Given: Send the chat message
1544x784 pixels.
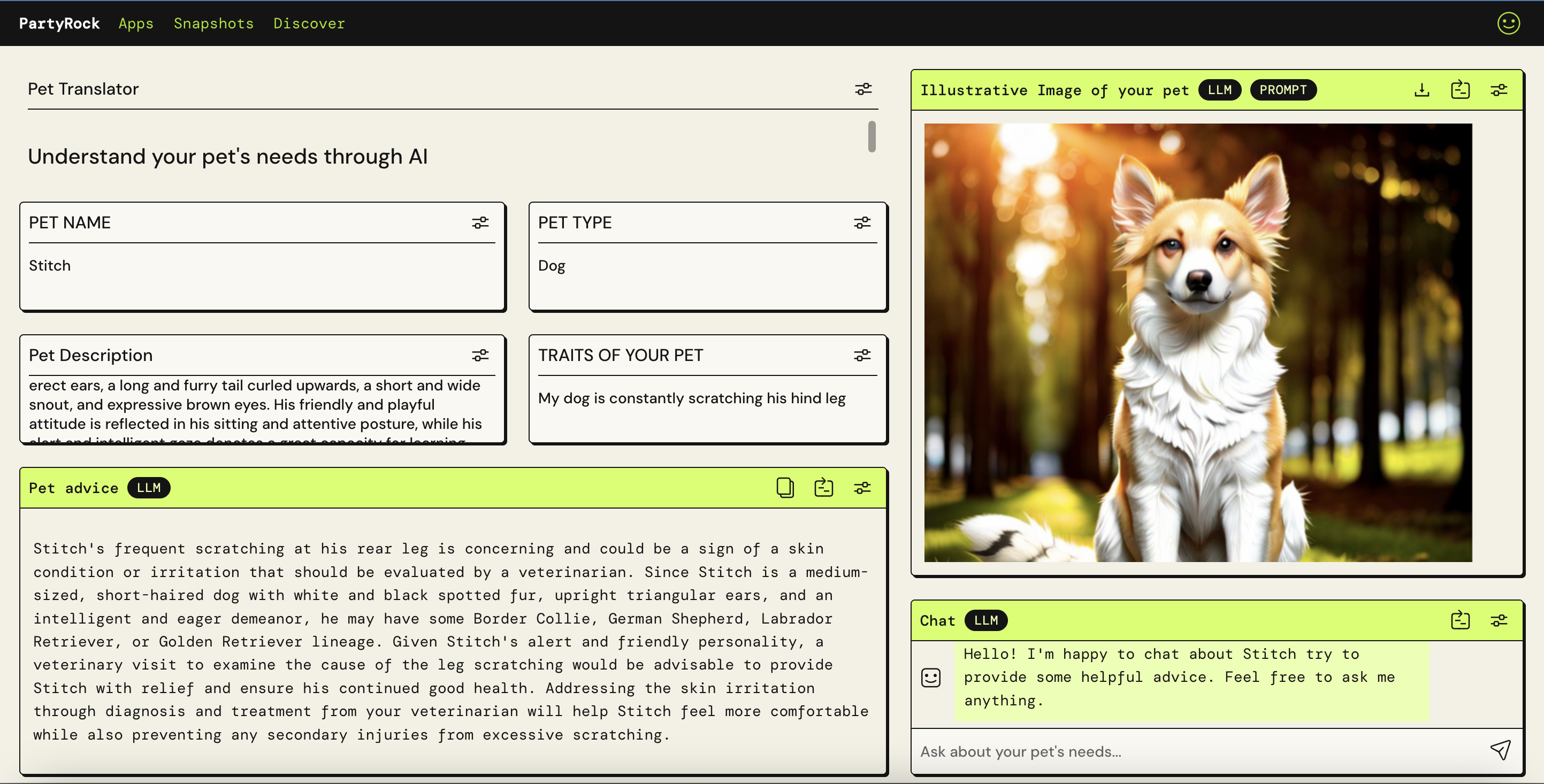Looking at the screenshot, I should (x=1500, y=750).
